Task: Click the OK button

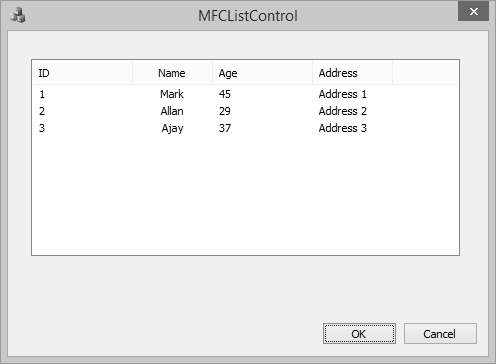Action: point(359,333)
